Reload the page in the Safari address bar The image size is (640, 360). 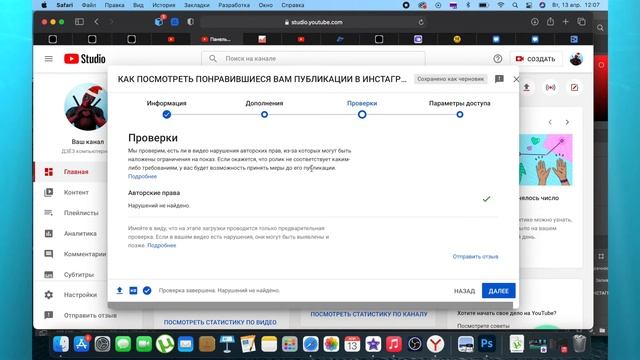421,22
